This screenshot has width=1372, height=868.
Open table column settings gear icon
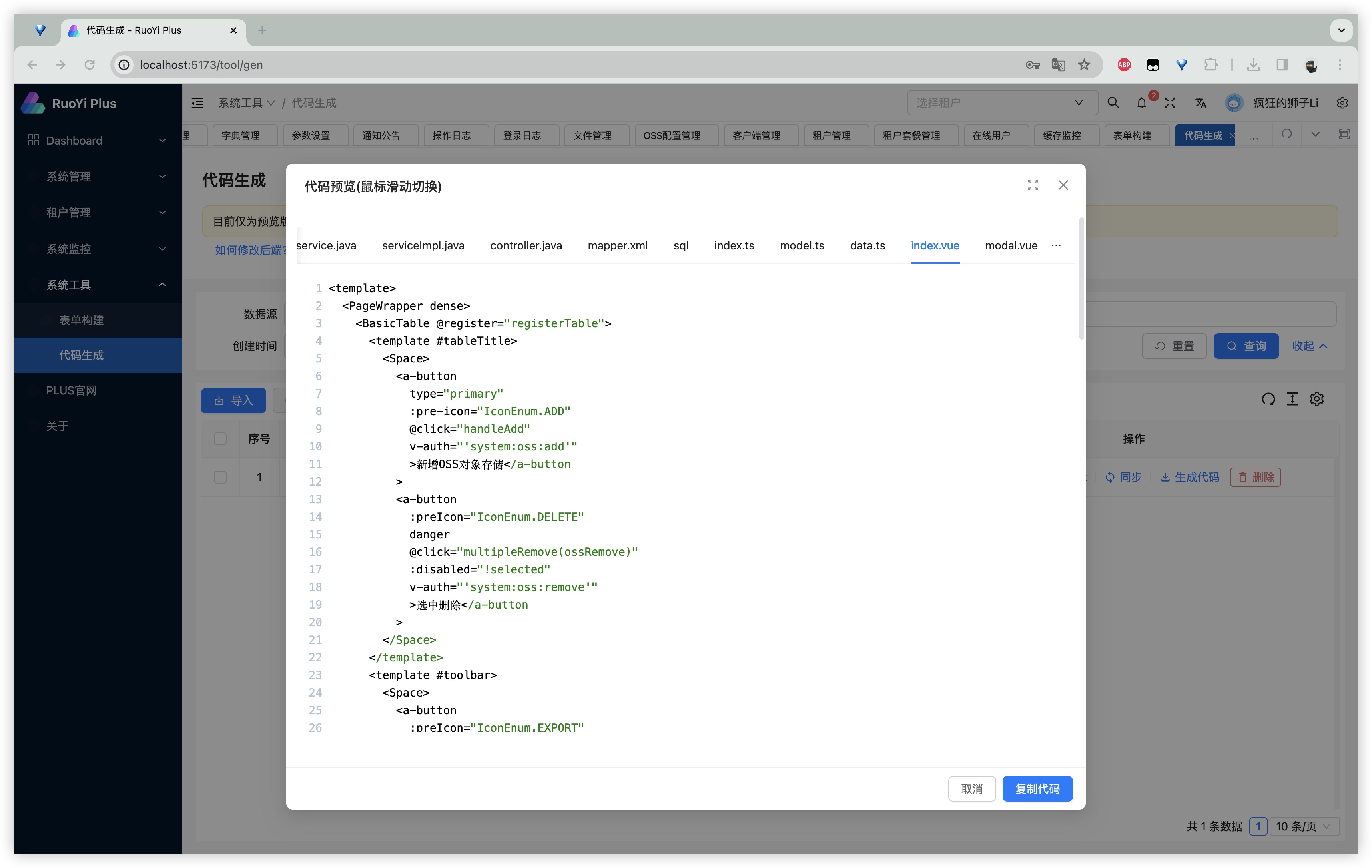click(1317, 399)
